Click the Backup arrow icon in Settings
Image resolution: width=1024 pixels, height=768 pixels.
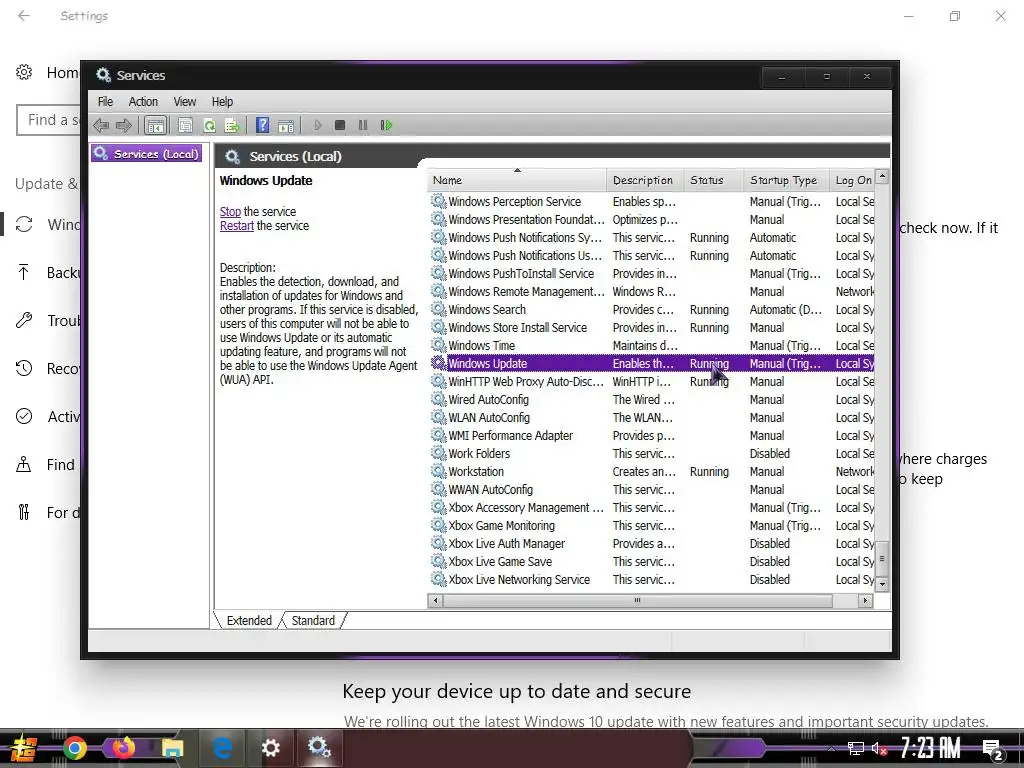(24, 272)
